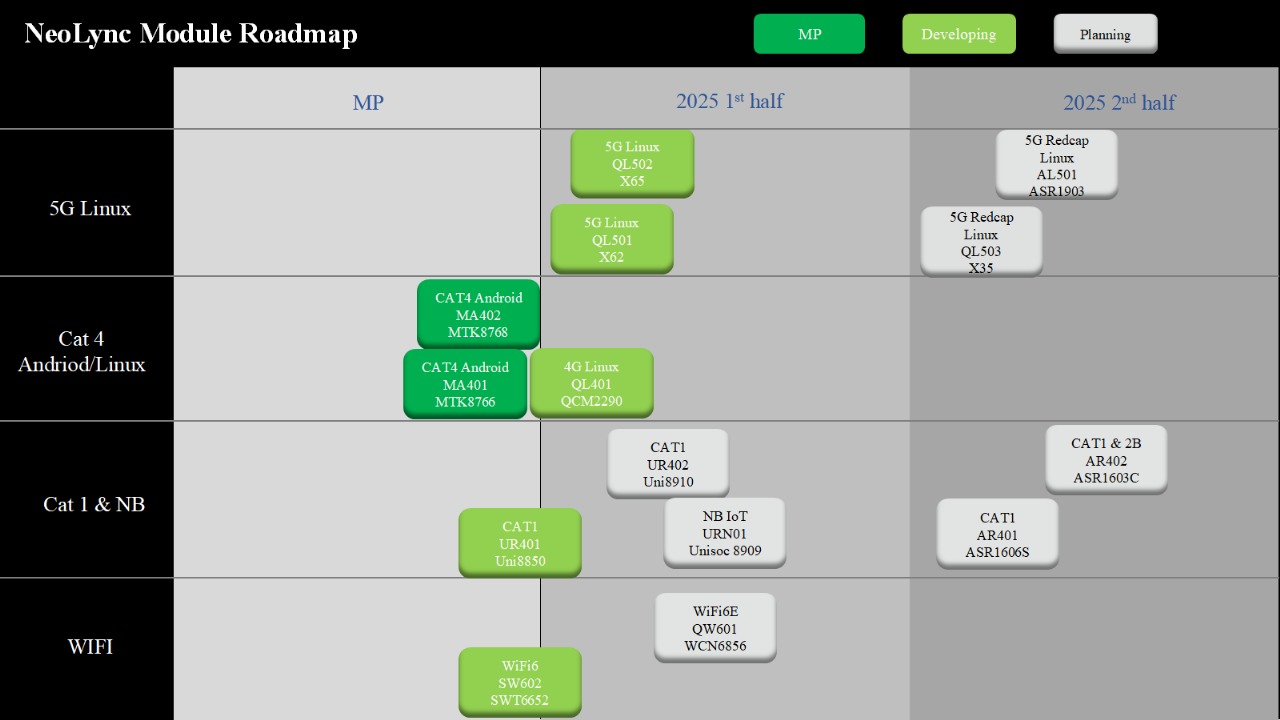Select the 5G Redcap Linux QL503 X35 module

(x=981, y=241)
